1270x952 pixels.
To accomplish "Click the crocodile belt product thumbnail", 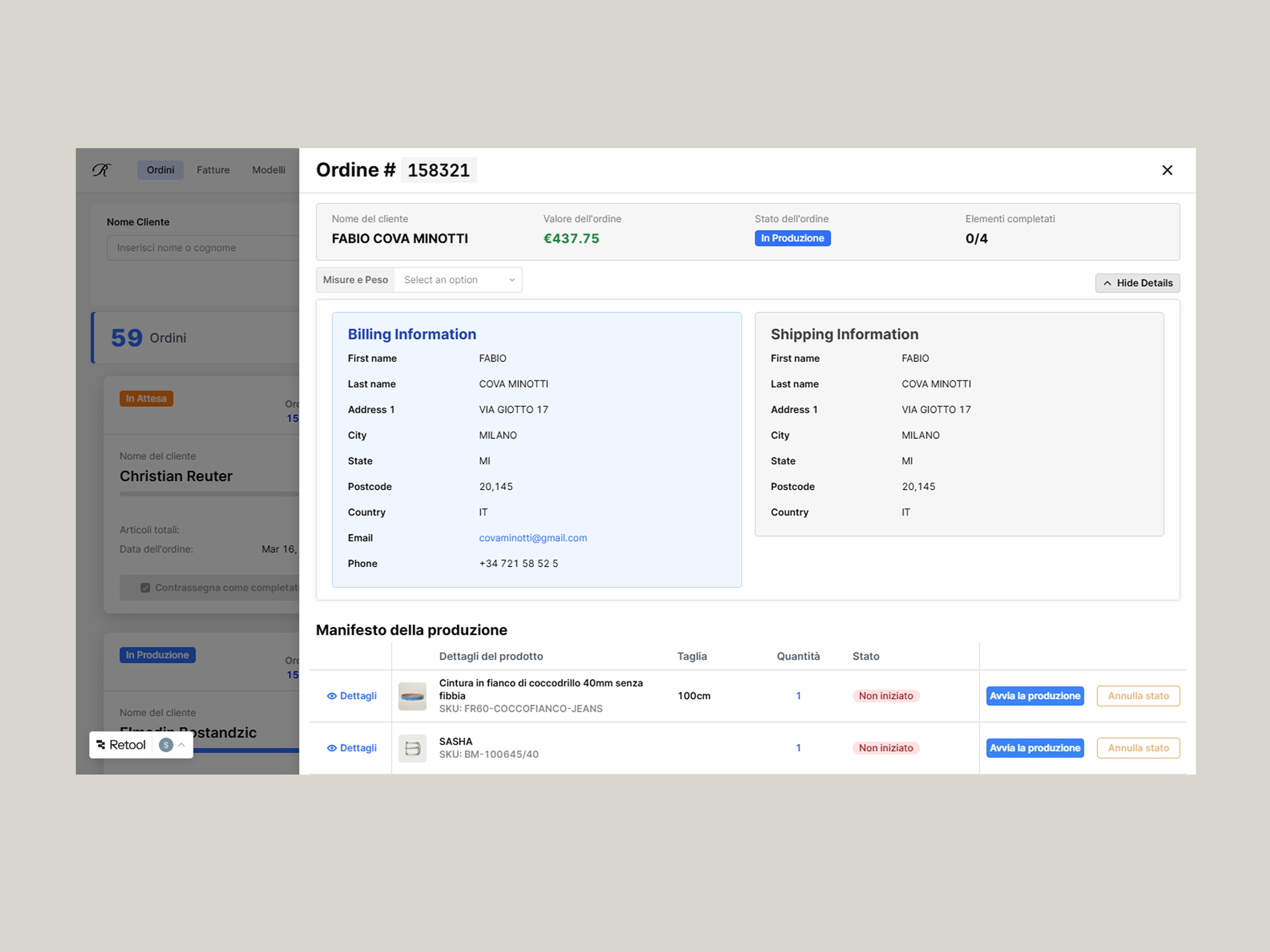I will [412, 696].
